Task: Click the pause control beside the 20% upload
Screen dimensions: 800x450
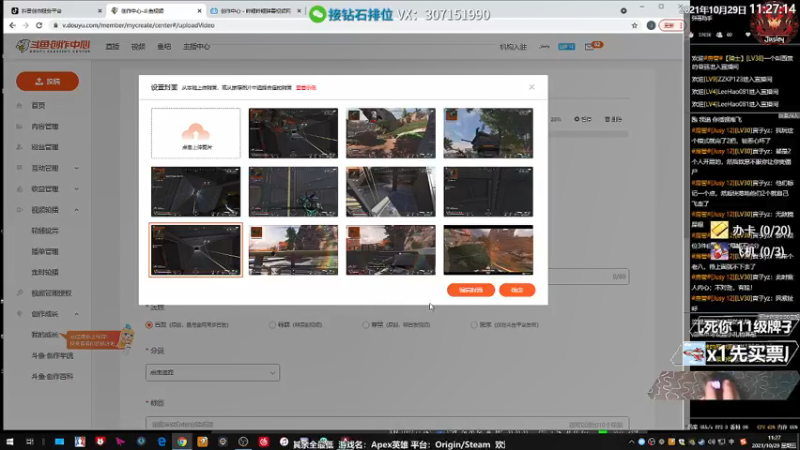Action: click(583, 119)
